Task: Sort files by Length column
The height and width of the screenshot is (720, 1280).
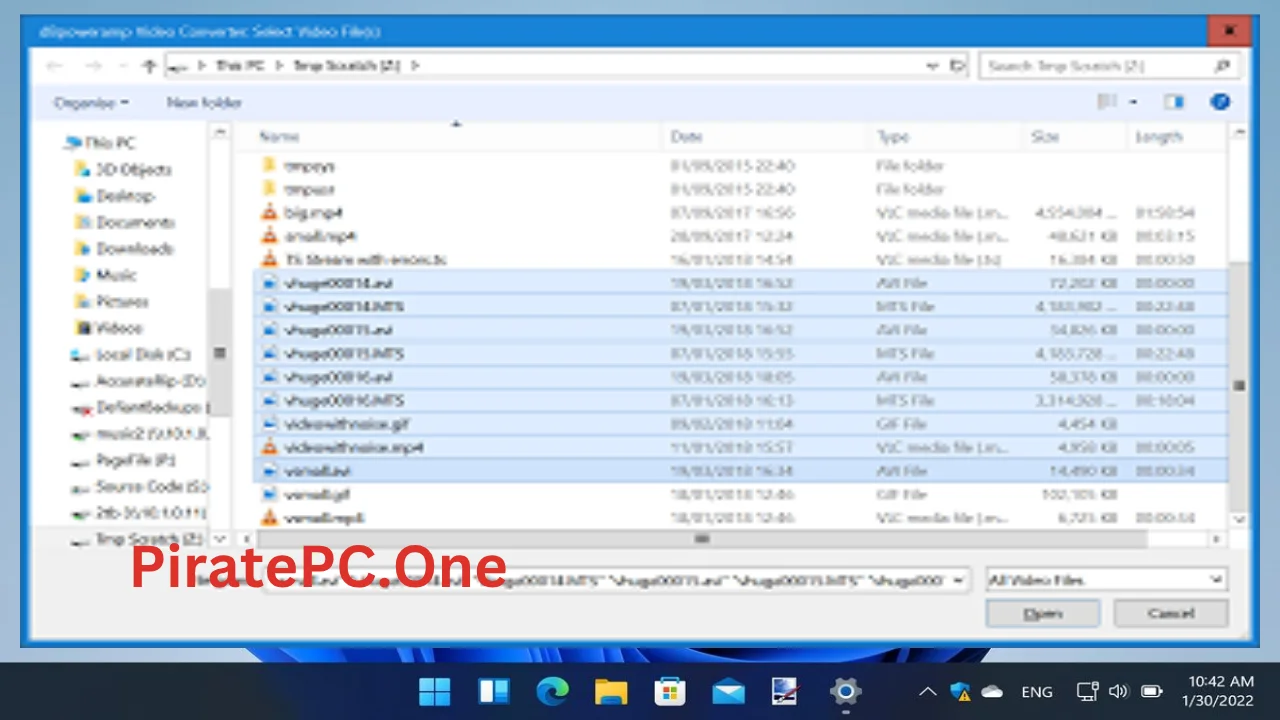Action: pyautogui.click(x=1160, y=137)
